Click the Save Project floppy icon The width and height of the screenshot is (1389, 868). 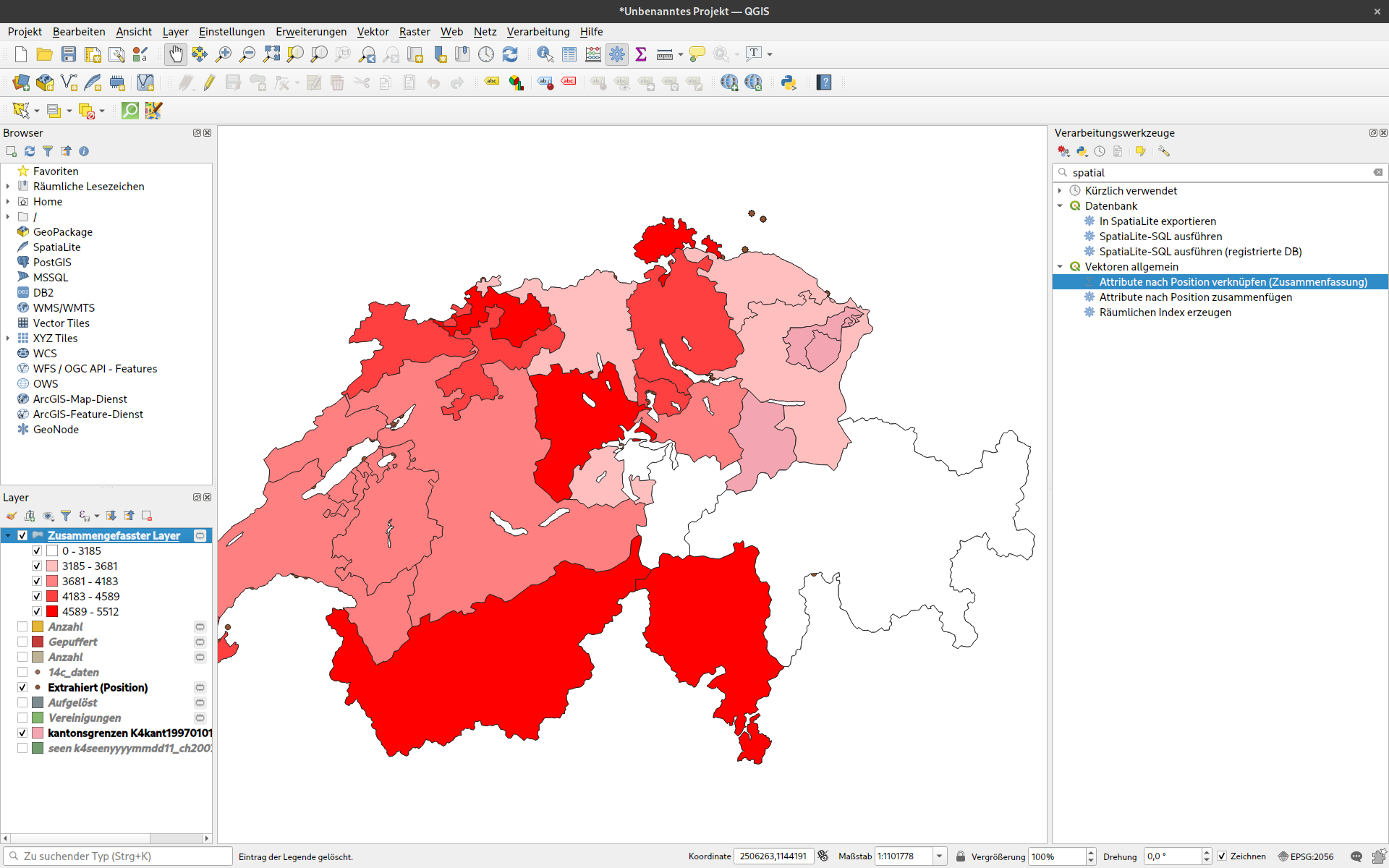click(x=69, y=54)
